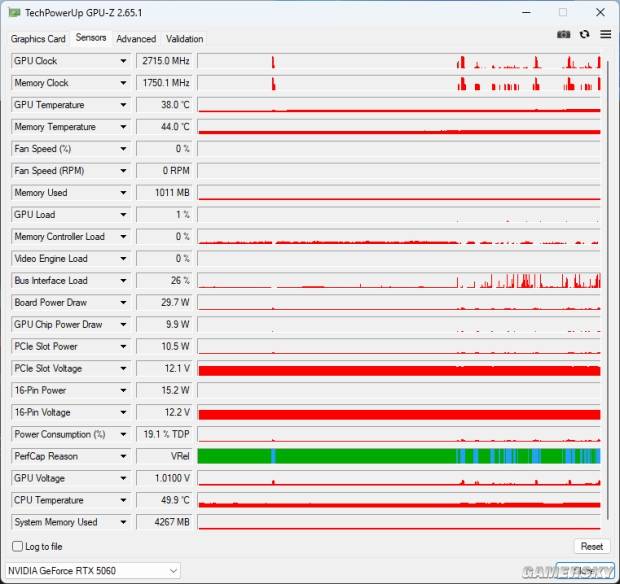Select the Sensors tab

[x=91, y=38]
